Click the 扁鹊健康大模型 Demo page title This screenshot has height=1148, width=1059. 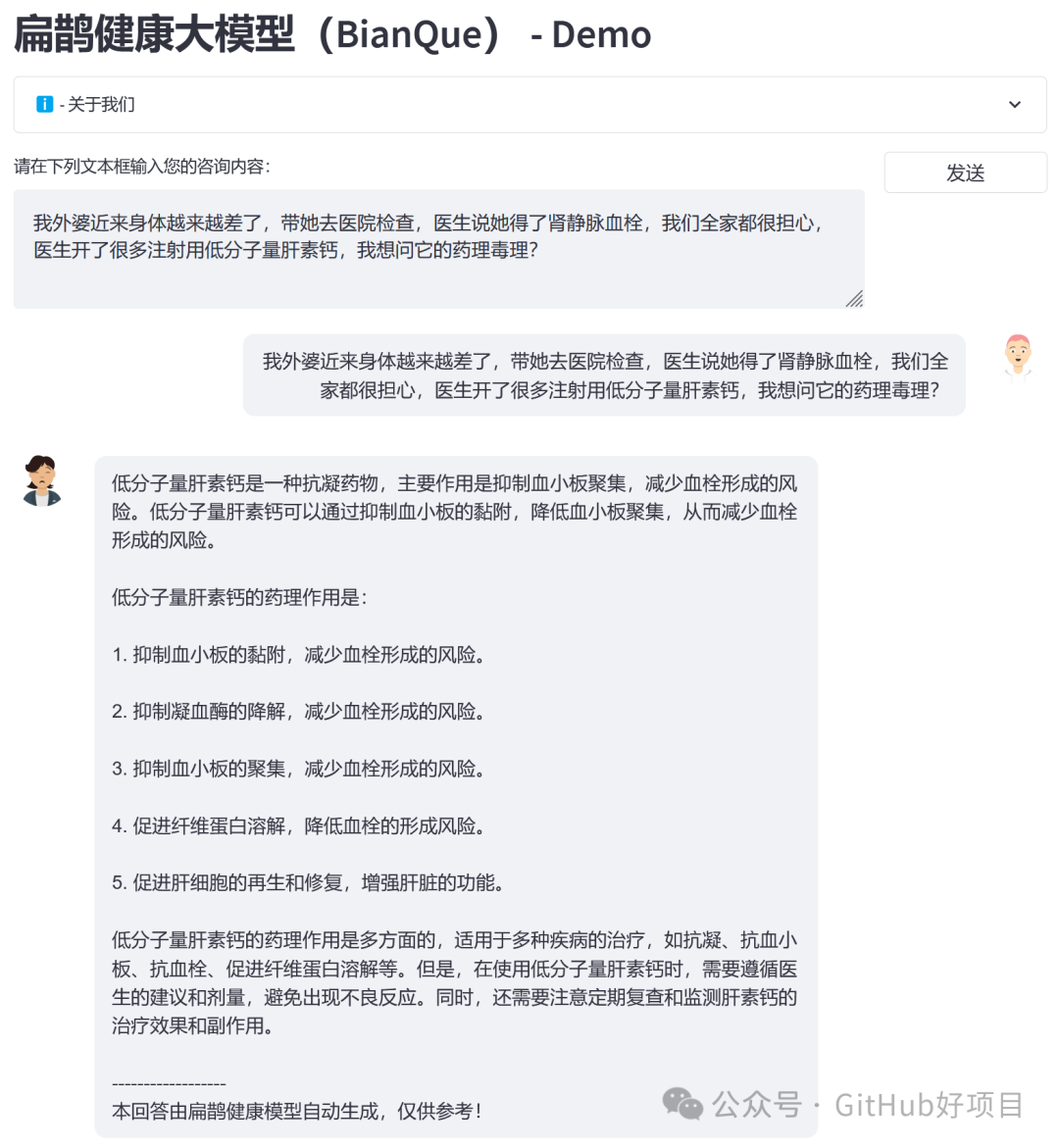(332, 34)
